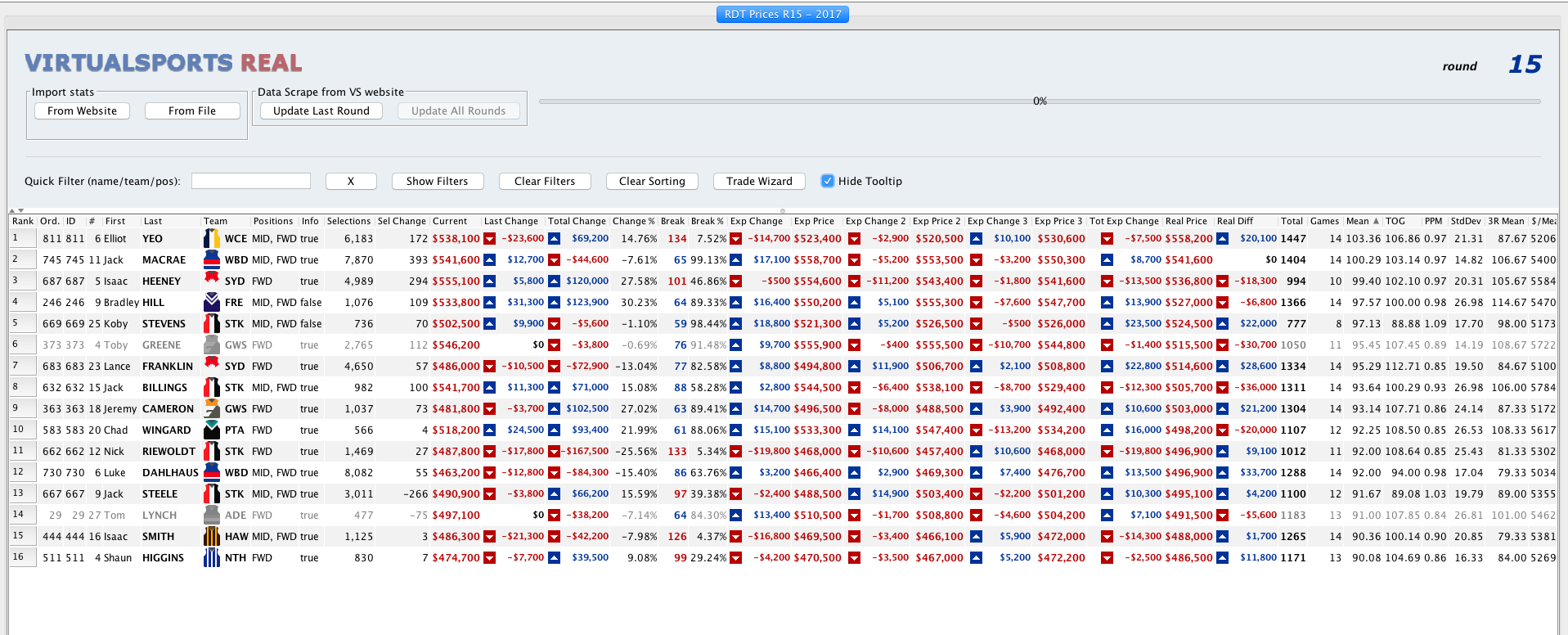
Task: Select rank 16 row header
Action: pos(23,558)
